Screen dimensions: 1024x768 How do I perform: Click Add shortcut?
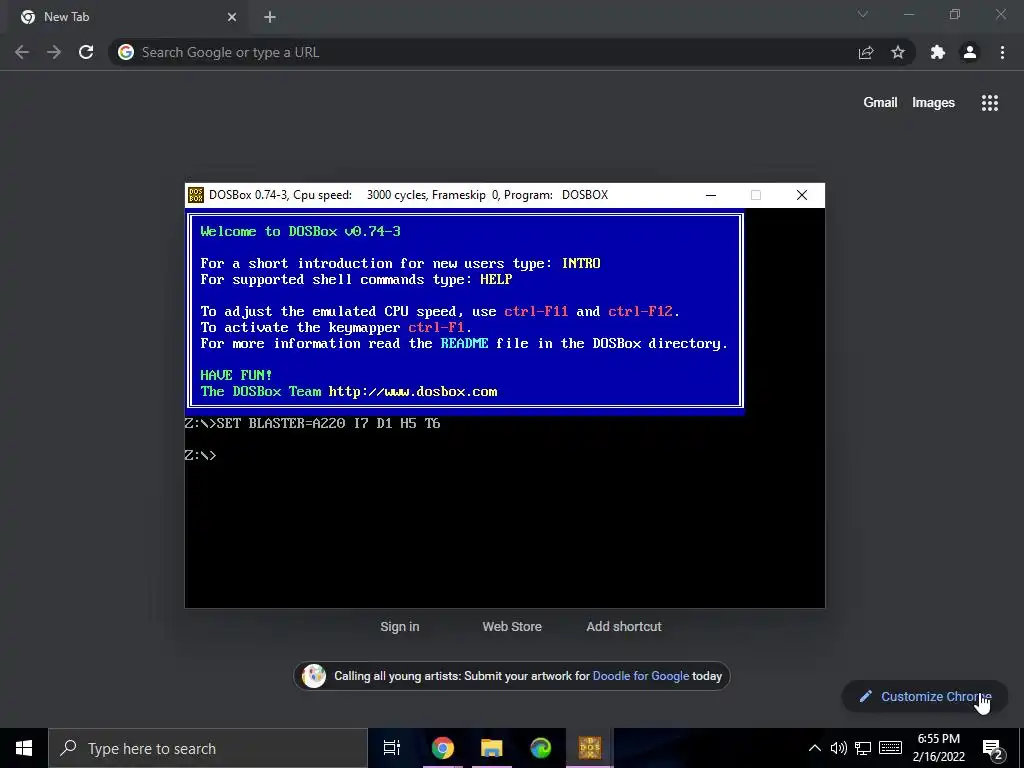coord(624,626)
